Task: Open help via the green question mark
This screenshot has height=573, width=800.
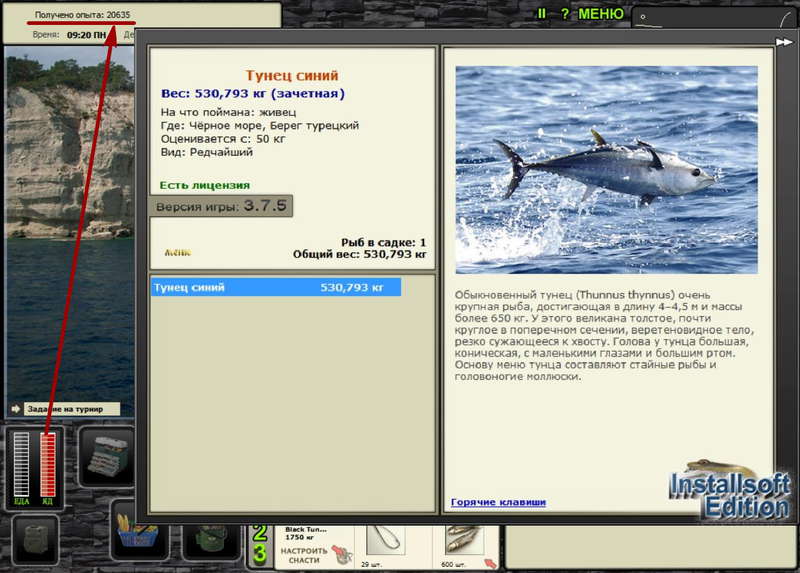Action: [x=564, y=14]
